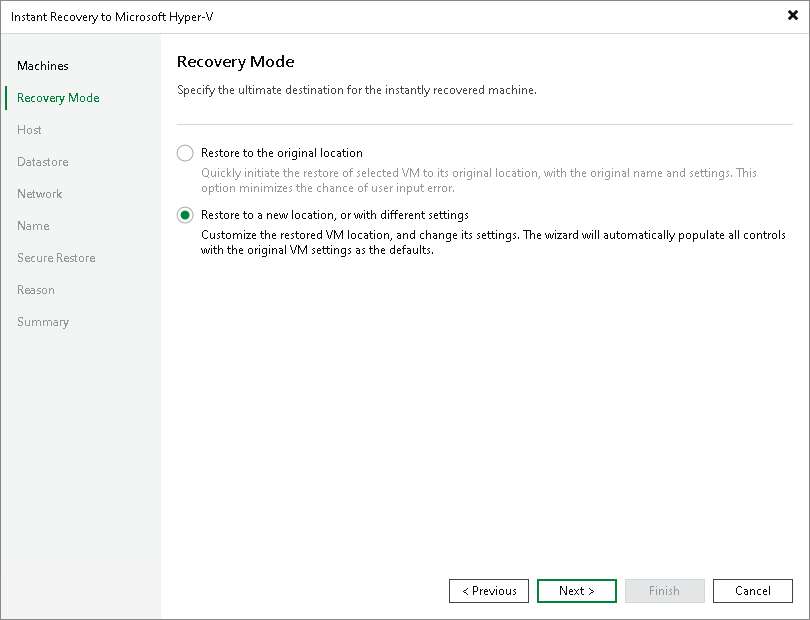Click the Recovery Mode heading

point(236,61)
